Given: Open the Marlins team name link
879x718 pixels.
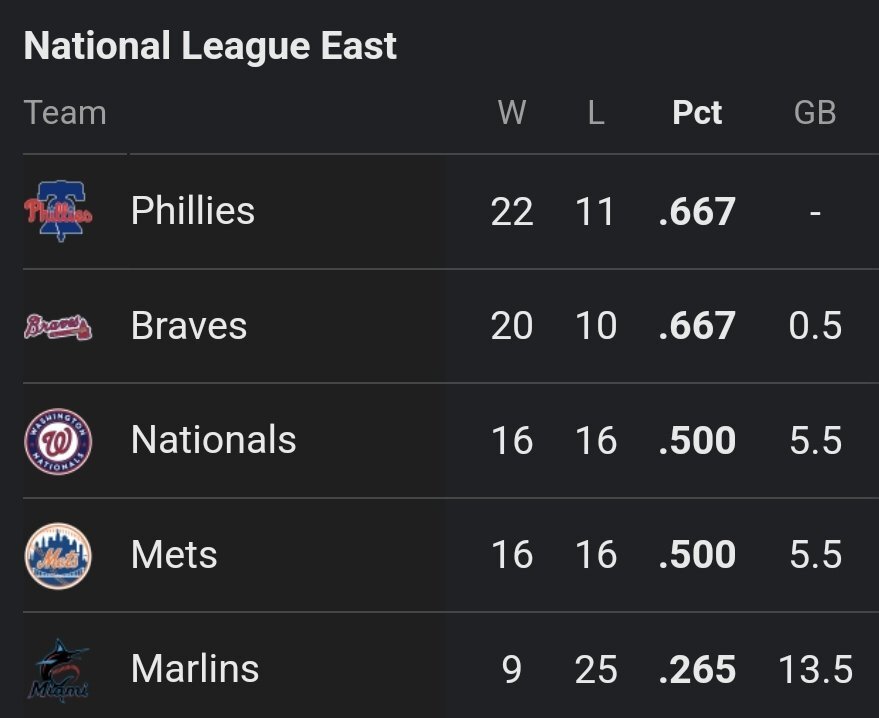Looking at the screenshot, I should pos(195,670).
